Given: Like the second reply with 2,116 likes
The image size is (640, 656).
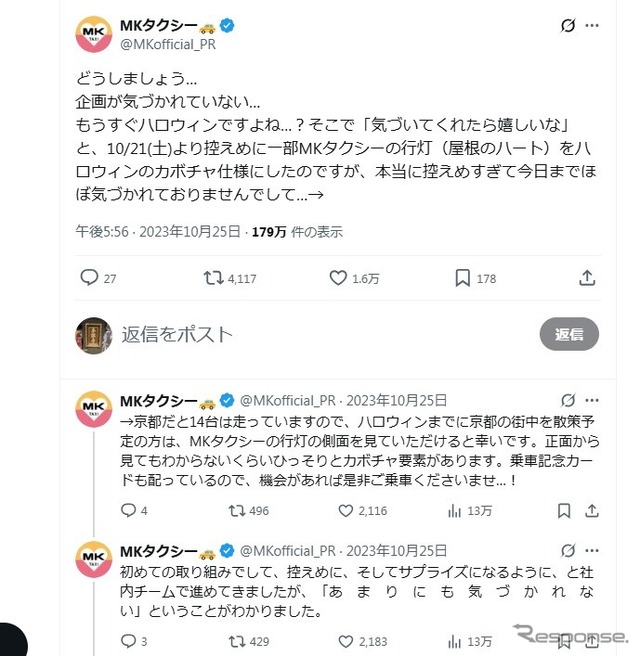Looking at the screenshot, I should click(x=347, y=511).
